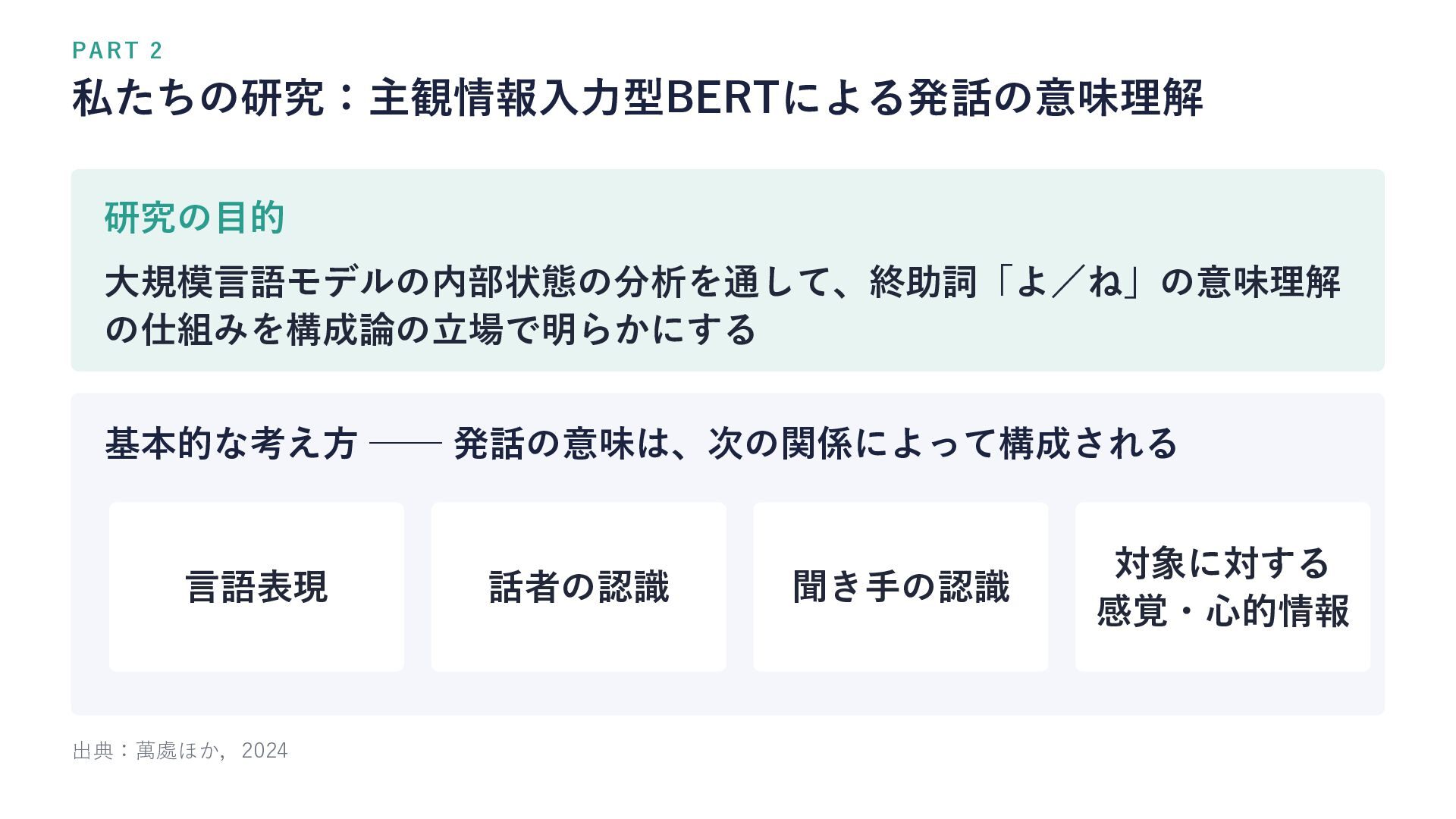The height and width of the screenshot is (819, 1456).
Task: Select the 話者の認識 card
Action: click(x=579, y=587)
